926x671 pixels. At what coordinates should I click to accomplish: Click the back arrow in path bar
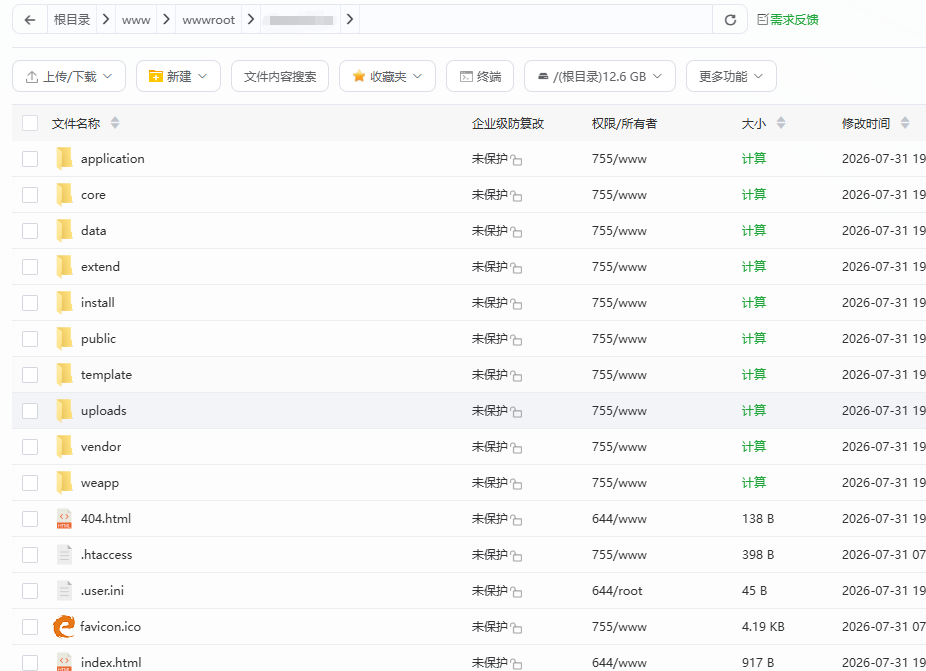pyautogui.click(x=30, y=19)
